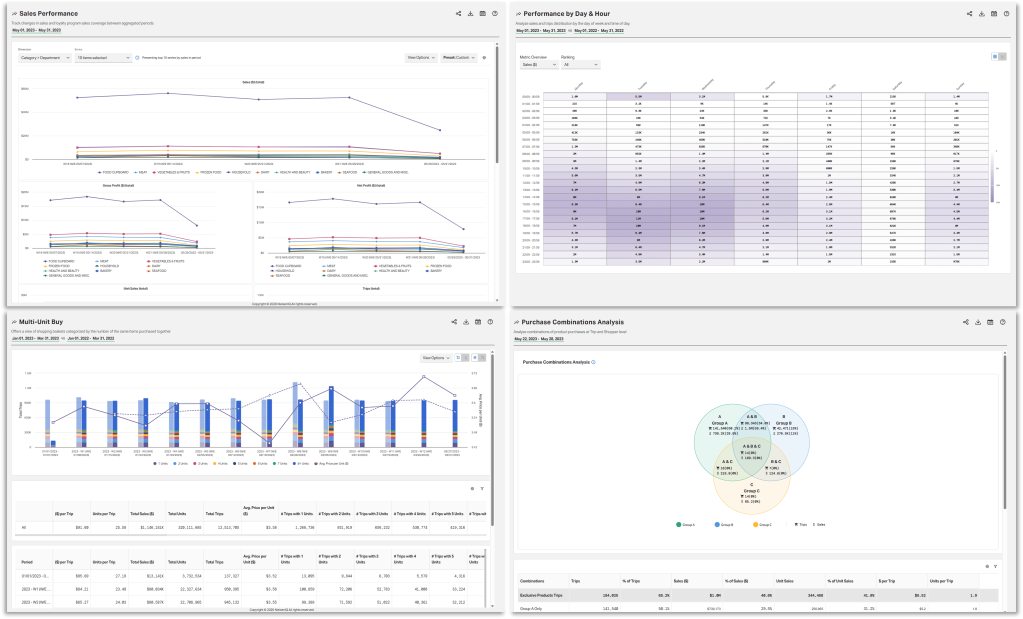Click the share icon on Sales Performance
This screenshot has height=619, width=1023.
point(458,13)
